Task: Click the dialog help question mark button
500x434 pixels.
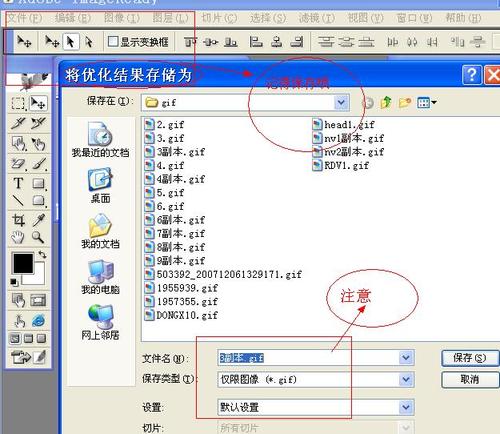Action: coord(472,75)
